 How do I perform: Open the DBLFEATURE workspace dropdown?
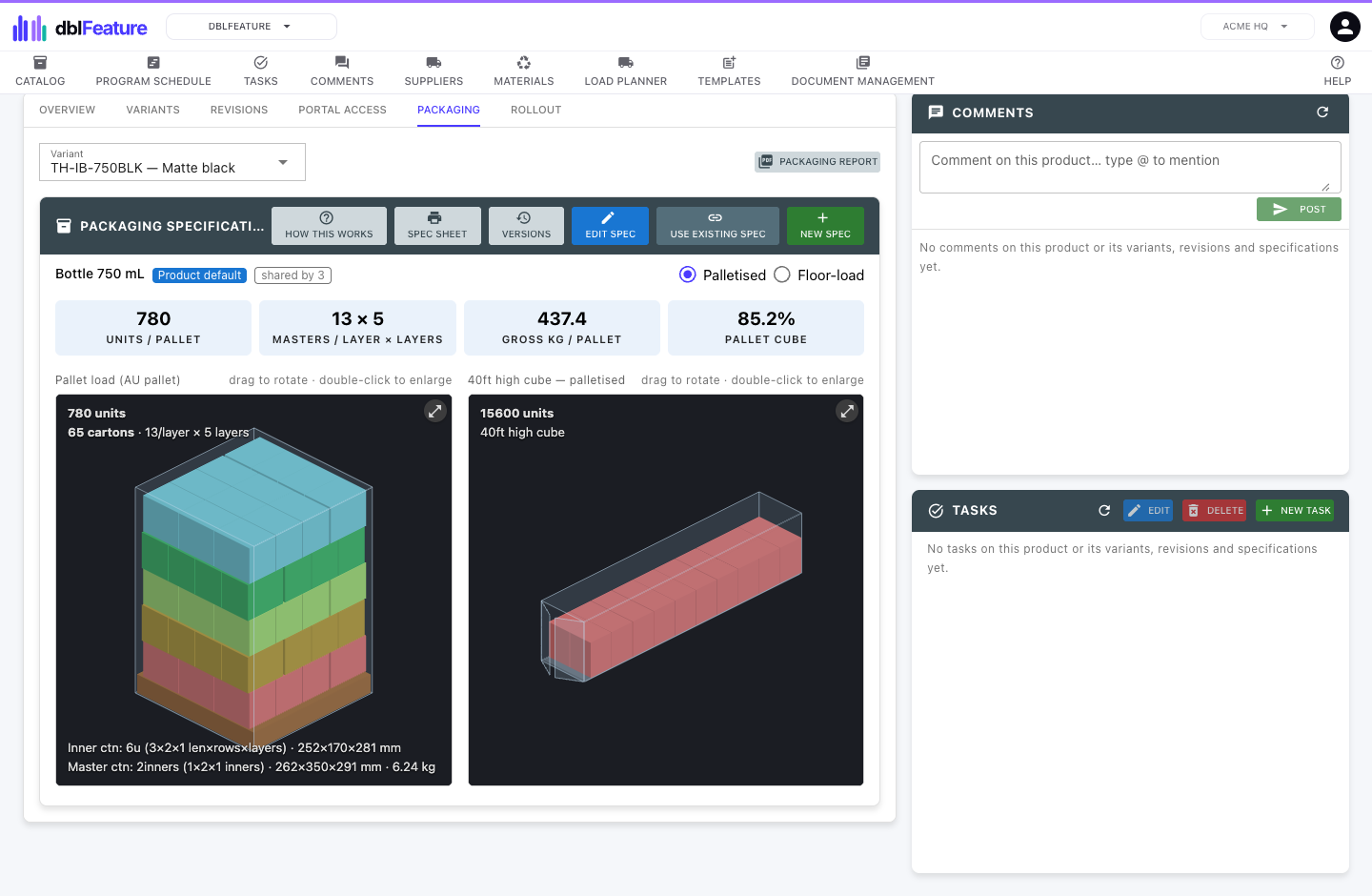coord(252,27)
